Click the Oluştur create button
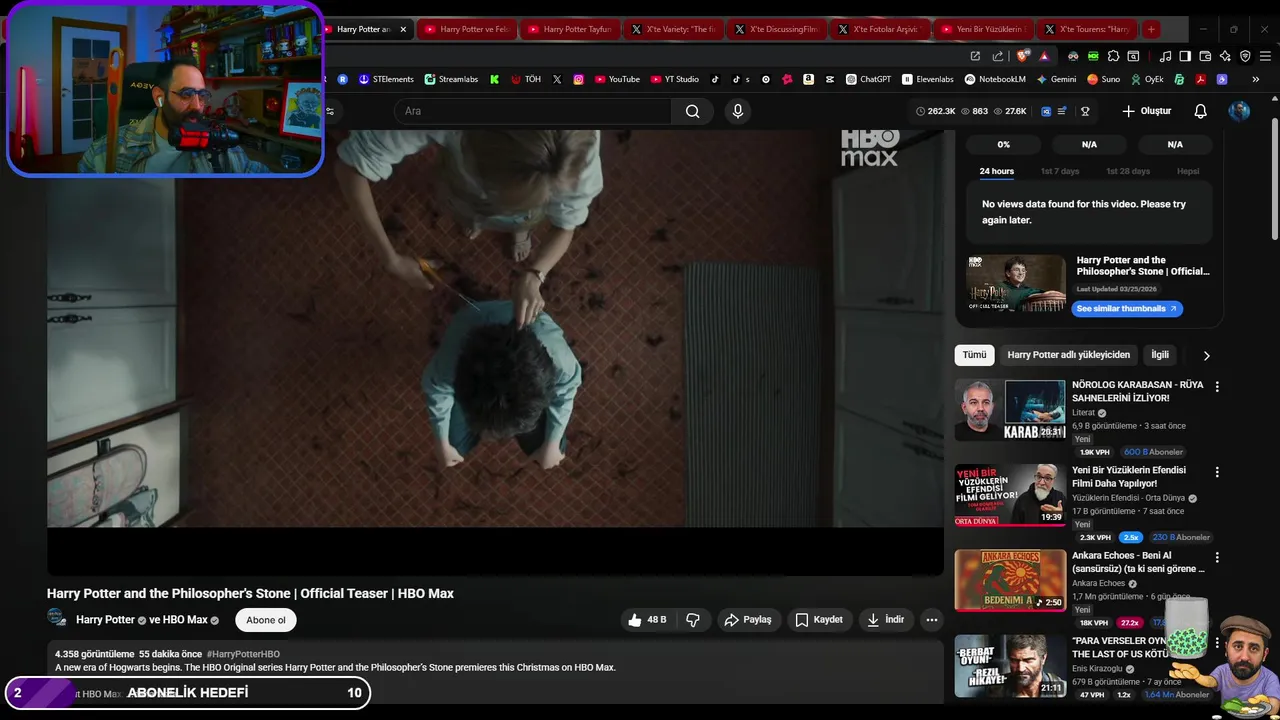Screen dimensions: 1280x720 (x=1146, y=111)
